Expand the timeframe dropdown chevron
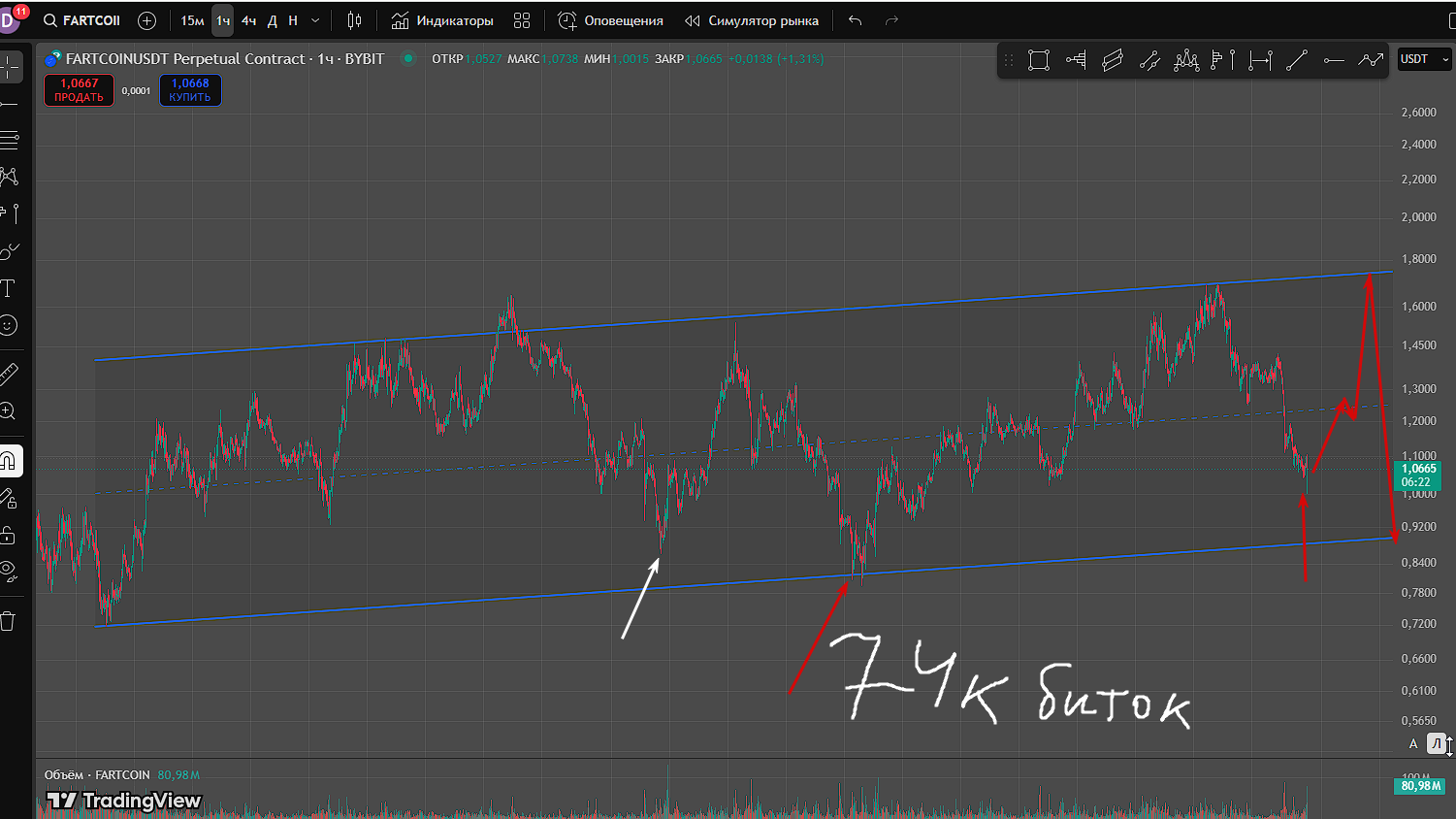The width and height of the screenshot is (1456, 819). [315, 20]
